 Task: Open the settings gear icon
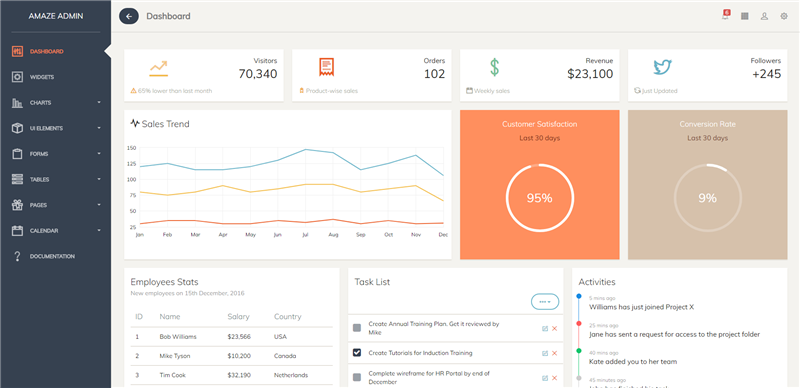pyautogui.click(x=784, y=16)
